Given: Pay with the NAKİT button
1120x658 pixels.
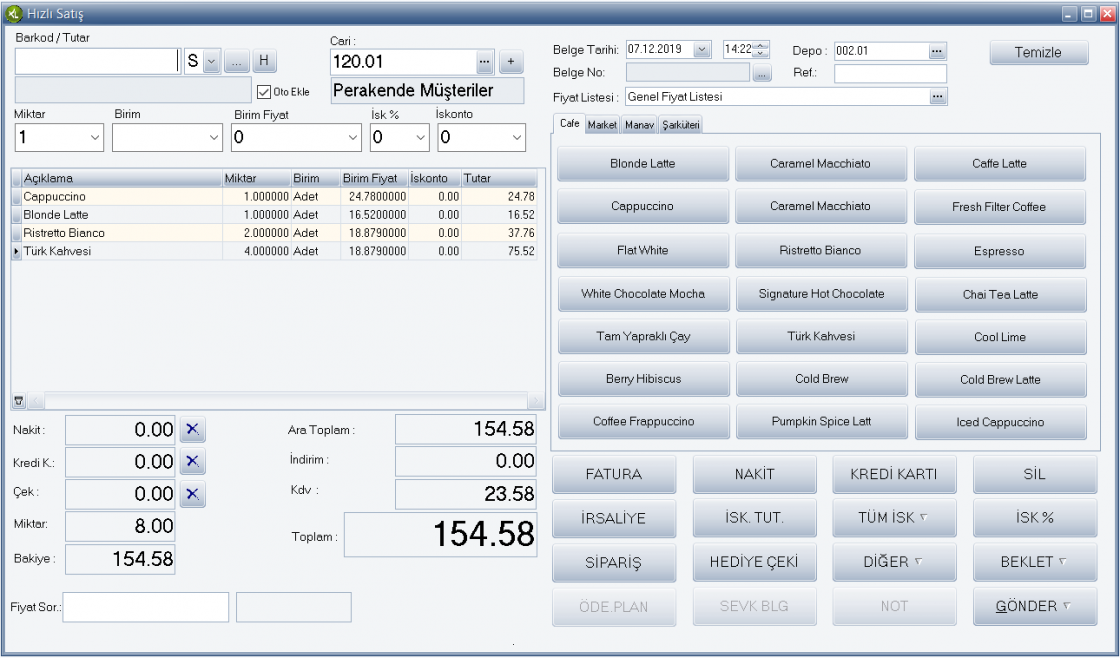Looking at the screenshot, I should point(754,474).
